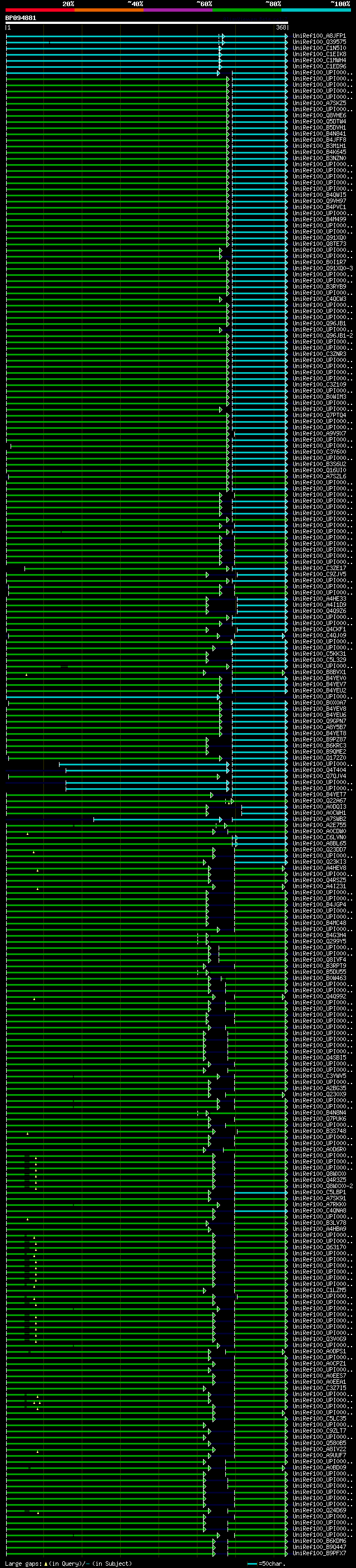356x1568 pixels.
Task: Select hit UniRef100_C3YWV5
Action: (x=319, y=1076)
